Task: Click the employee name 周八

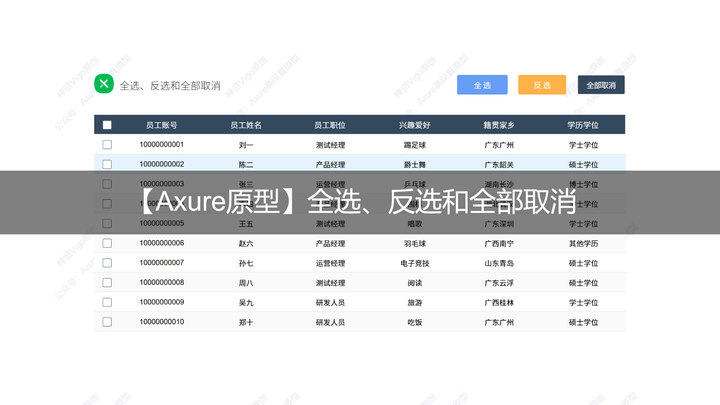Action: 246,283
